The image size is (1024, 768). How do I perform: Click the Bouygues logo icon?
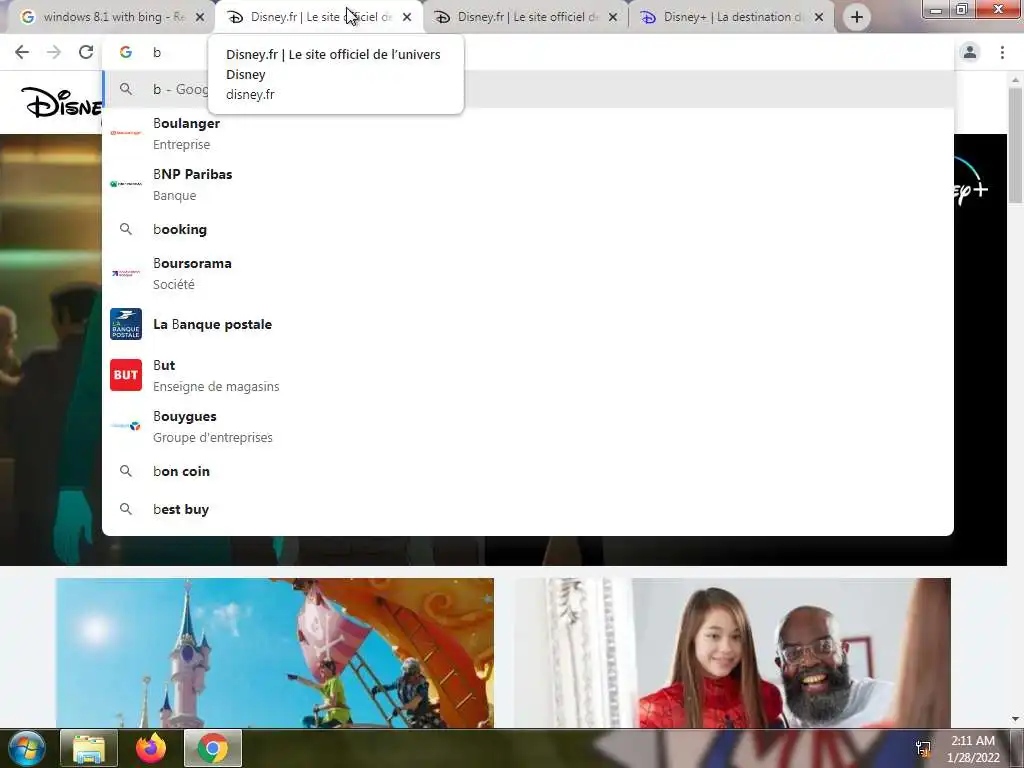click(x=126, y=426)
